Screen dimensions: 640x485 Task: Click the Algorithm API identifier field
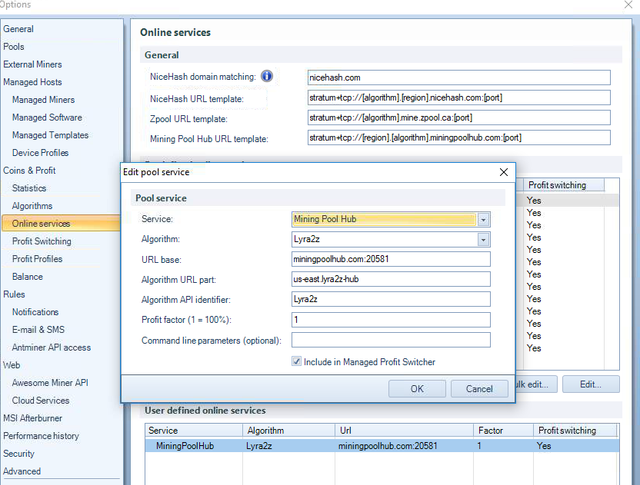tap(391, 299)
